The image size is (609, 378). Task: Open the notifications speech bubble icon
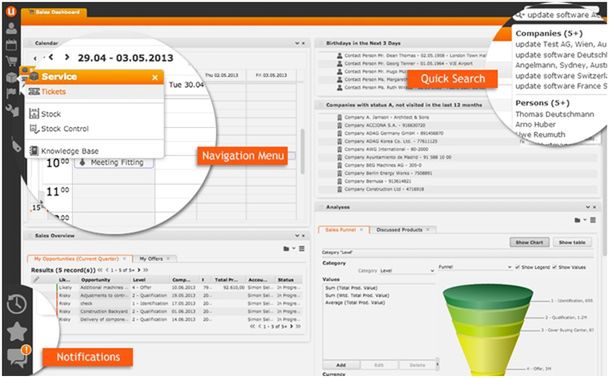point(17,357)
